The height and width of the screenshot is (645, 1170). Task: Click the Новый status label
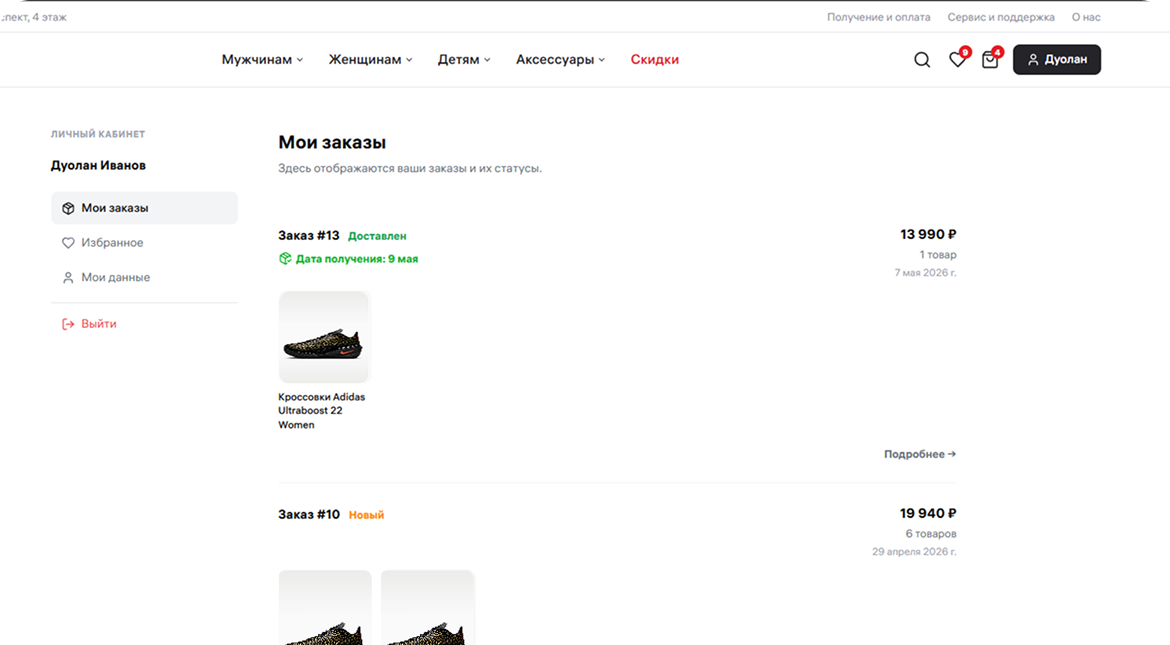[366, 515]
